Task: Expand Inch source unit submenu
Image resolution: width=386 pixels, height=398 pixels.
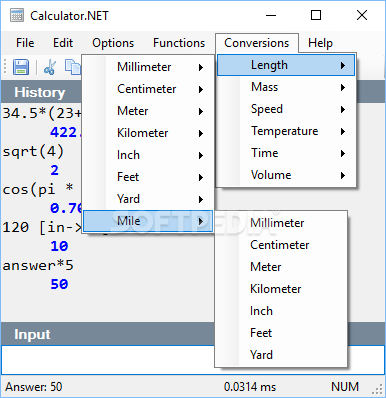Action: [148, 155]
